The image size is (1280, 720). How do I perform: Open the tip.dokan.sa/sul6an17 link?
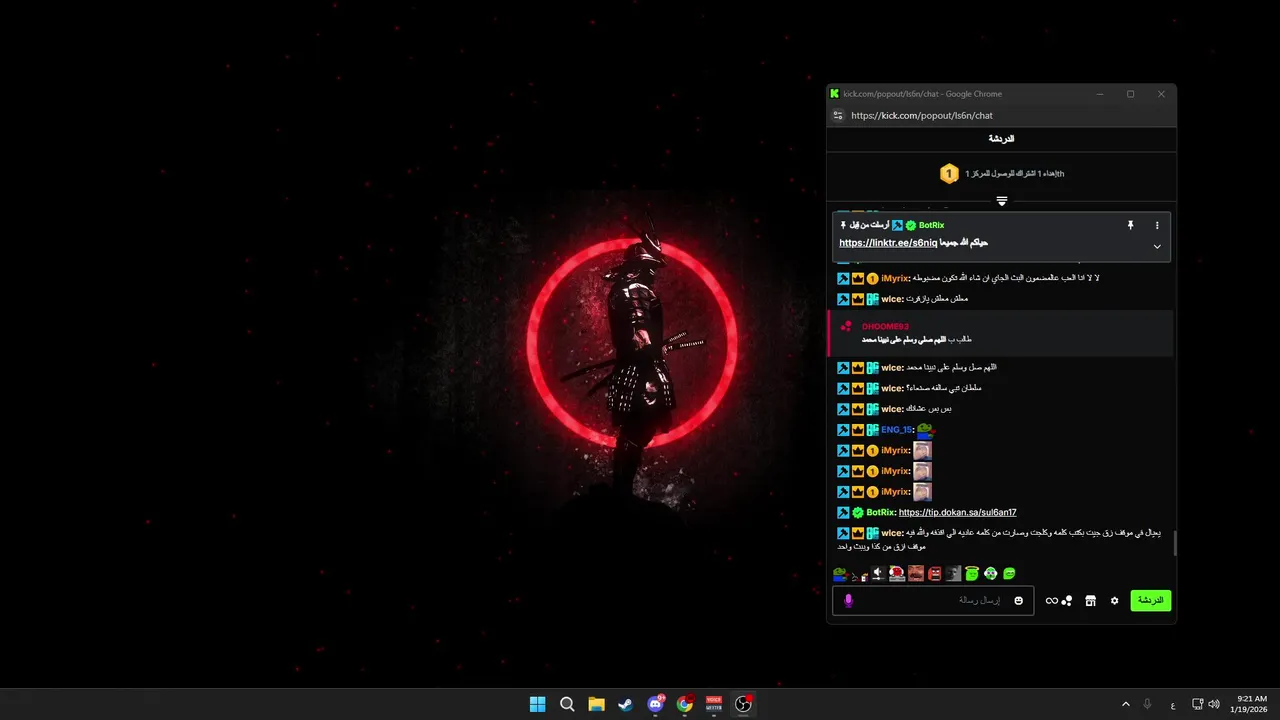[957, 512]
